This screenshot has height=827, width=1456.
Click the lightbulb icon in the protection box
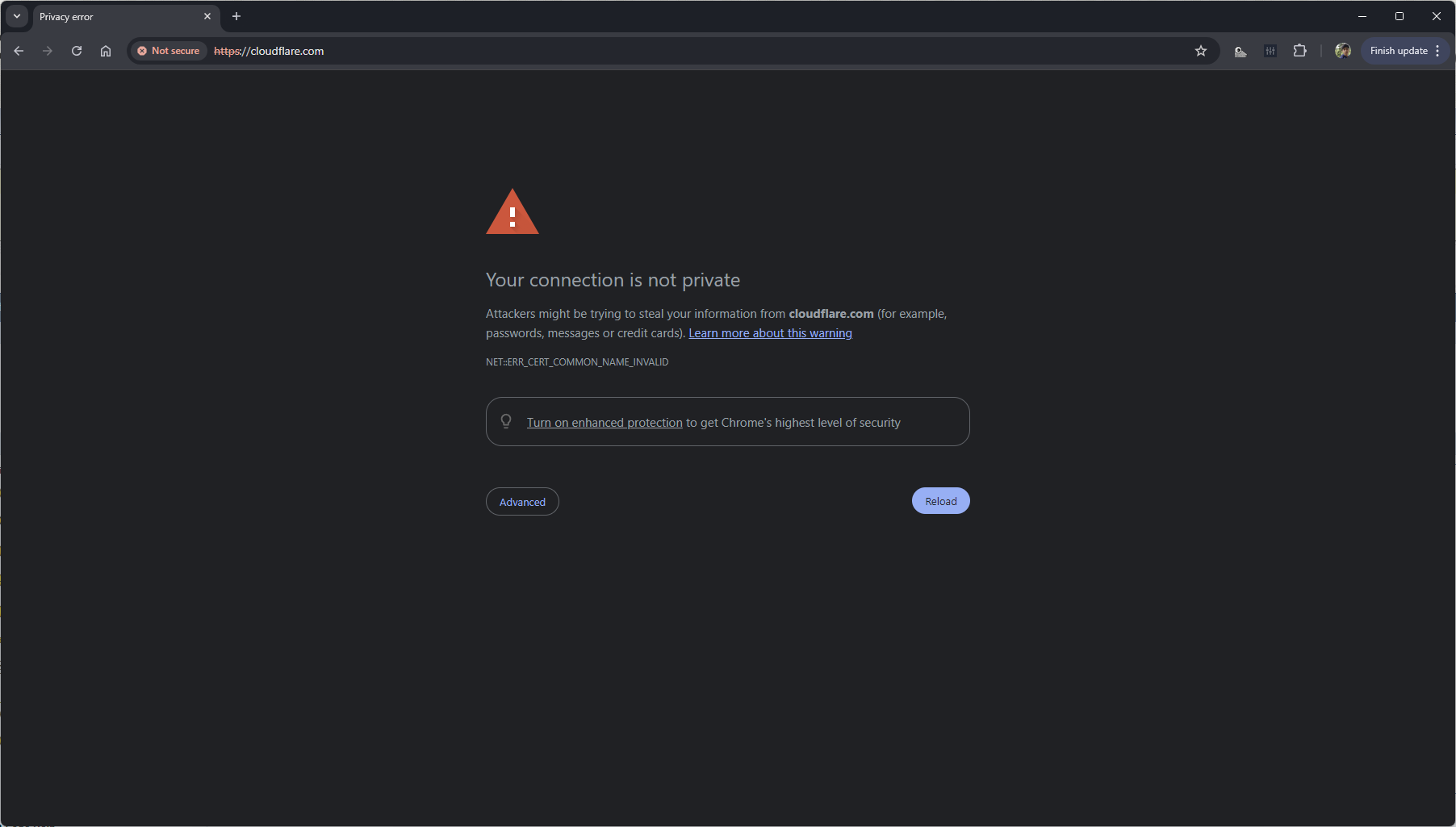pos(506,421)
